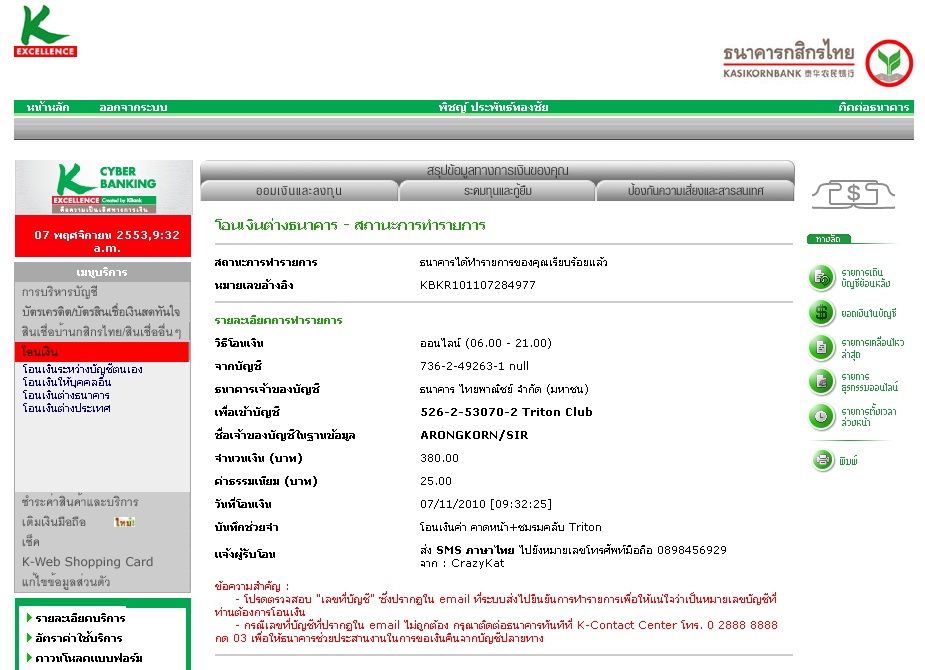Click the เมนูบริการ sidebar header
This screenshot has height=670, width=925.
tap(102, 272)
